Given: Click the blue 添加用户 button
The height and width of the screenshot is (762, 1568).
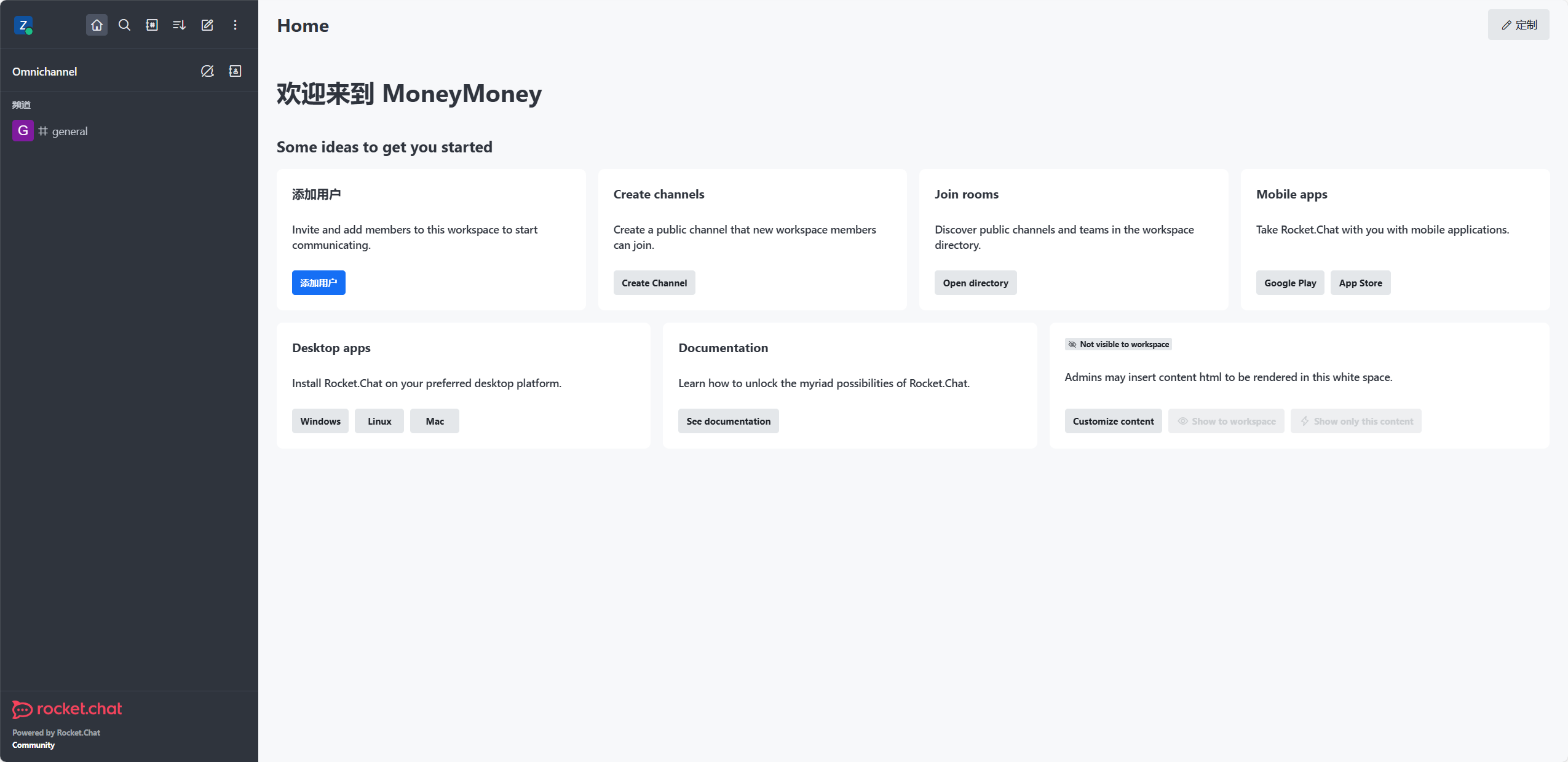Looking at the screenshot, I should click(x=319, y=283).
